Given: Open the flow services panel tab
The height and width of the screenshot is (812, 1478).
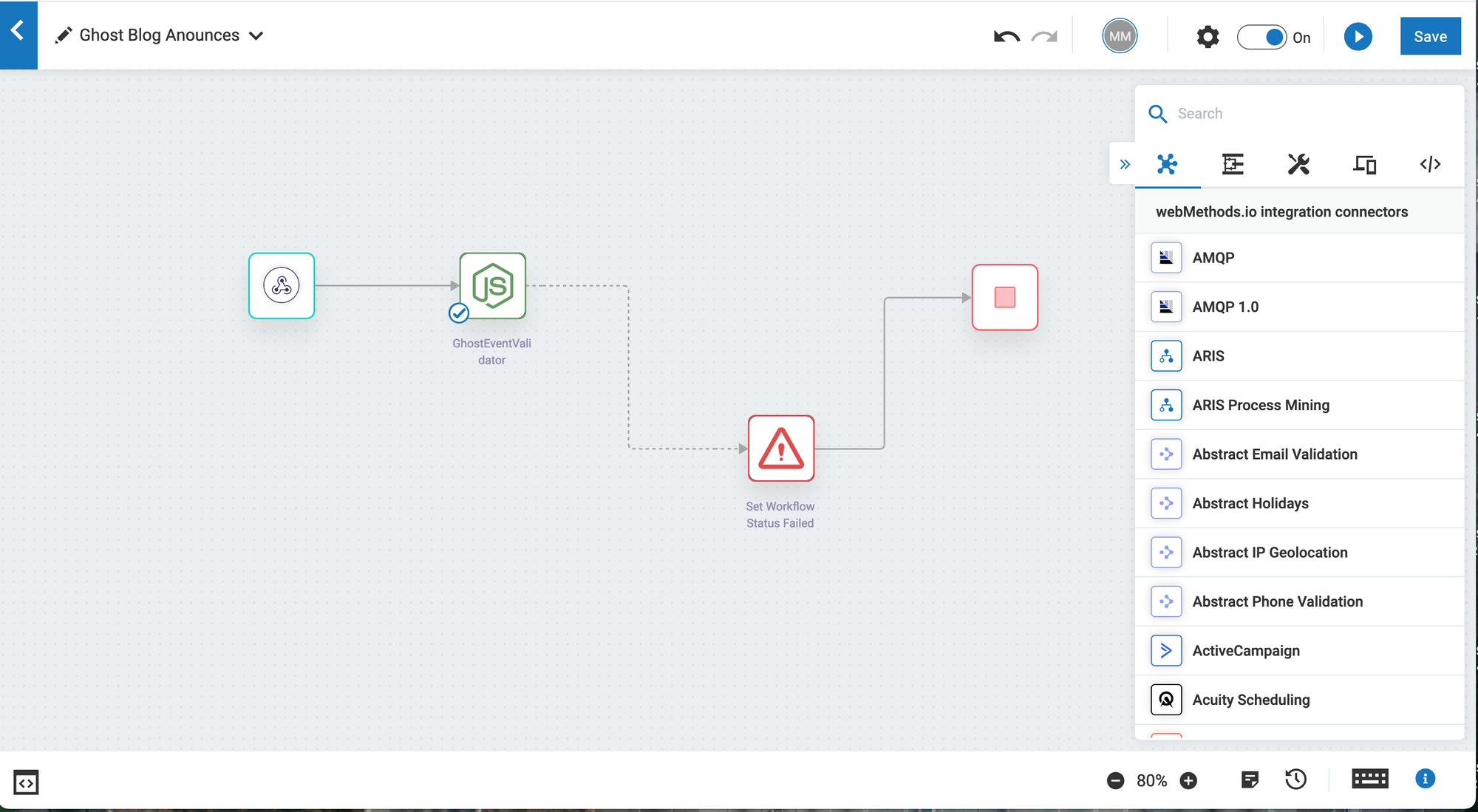Looking at the screenshot, I should point(1233,165).
